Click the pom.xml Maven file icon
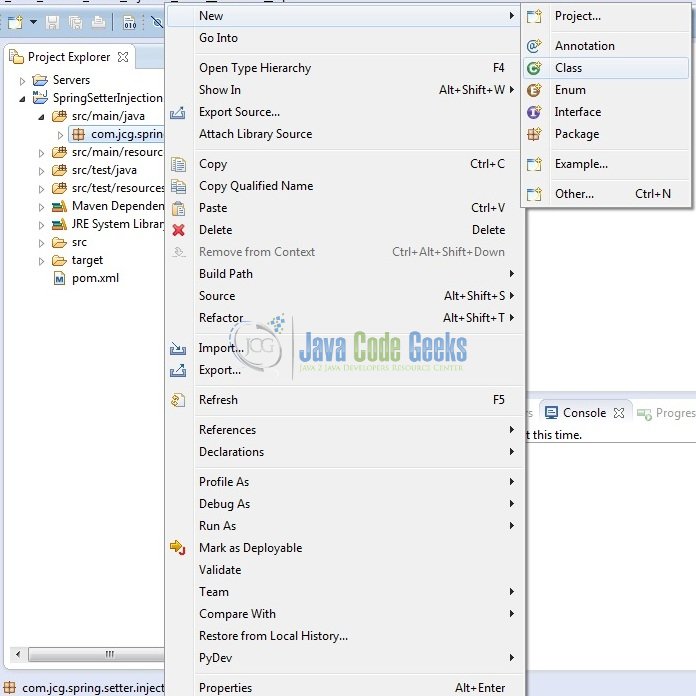This screenshot has height=696, width=696. pyautogui.click(x=59, y=279)
